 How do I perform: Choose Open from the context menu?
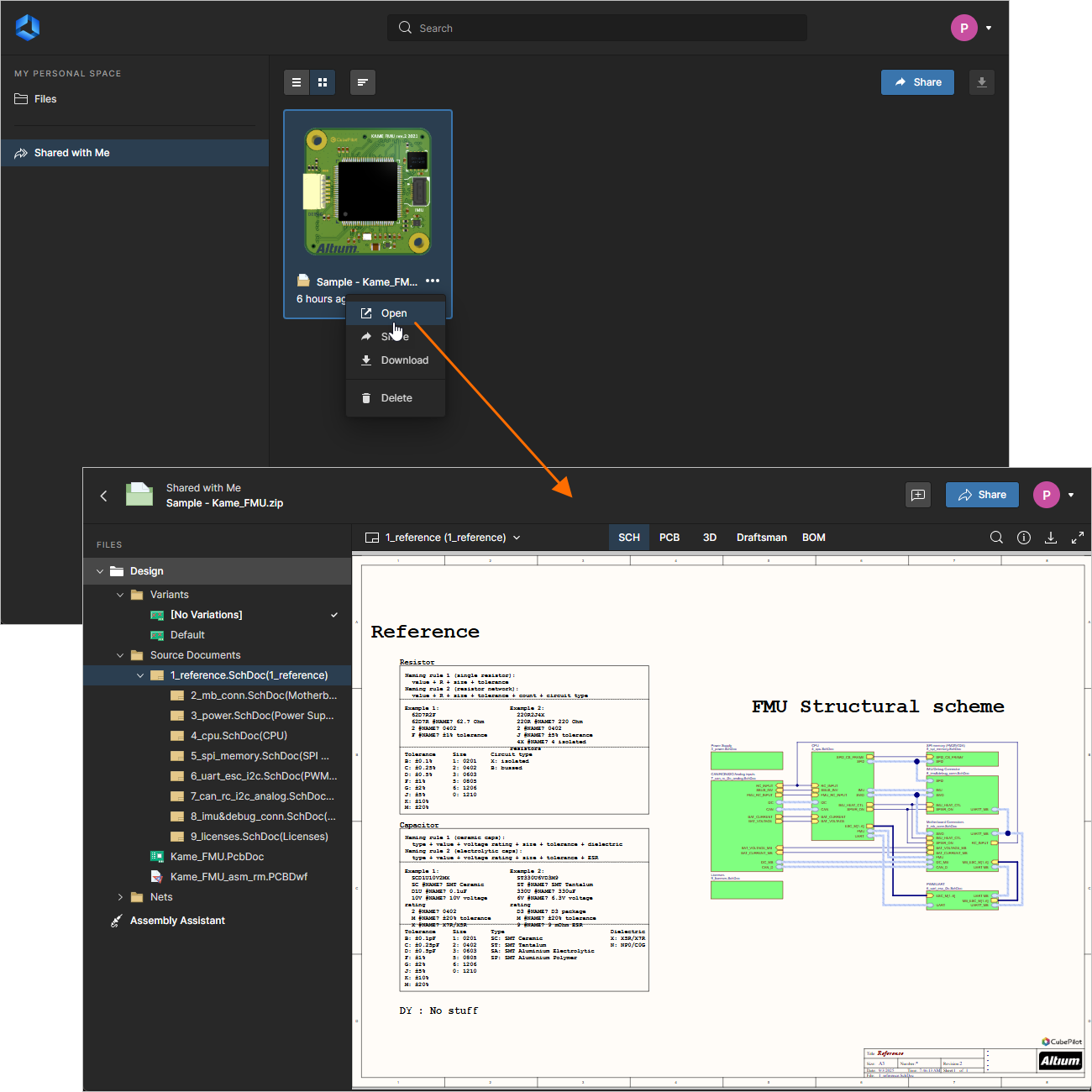[394, 312]
